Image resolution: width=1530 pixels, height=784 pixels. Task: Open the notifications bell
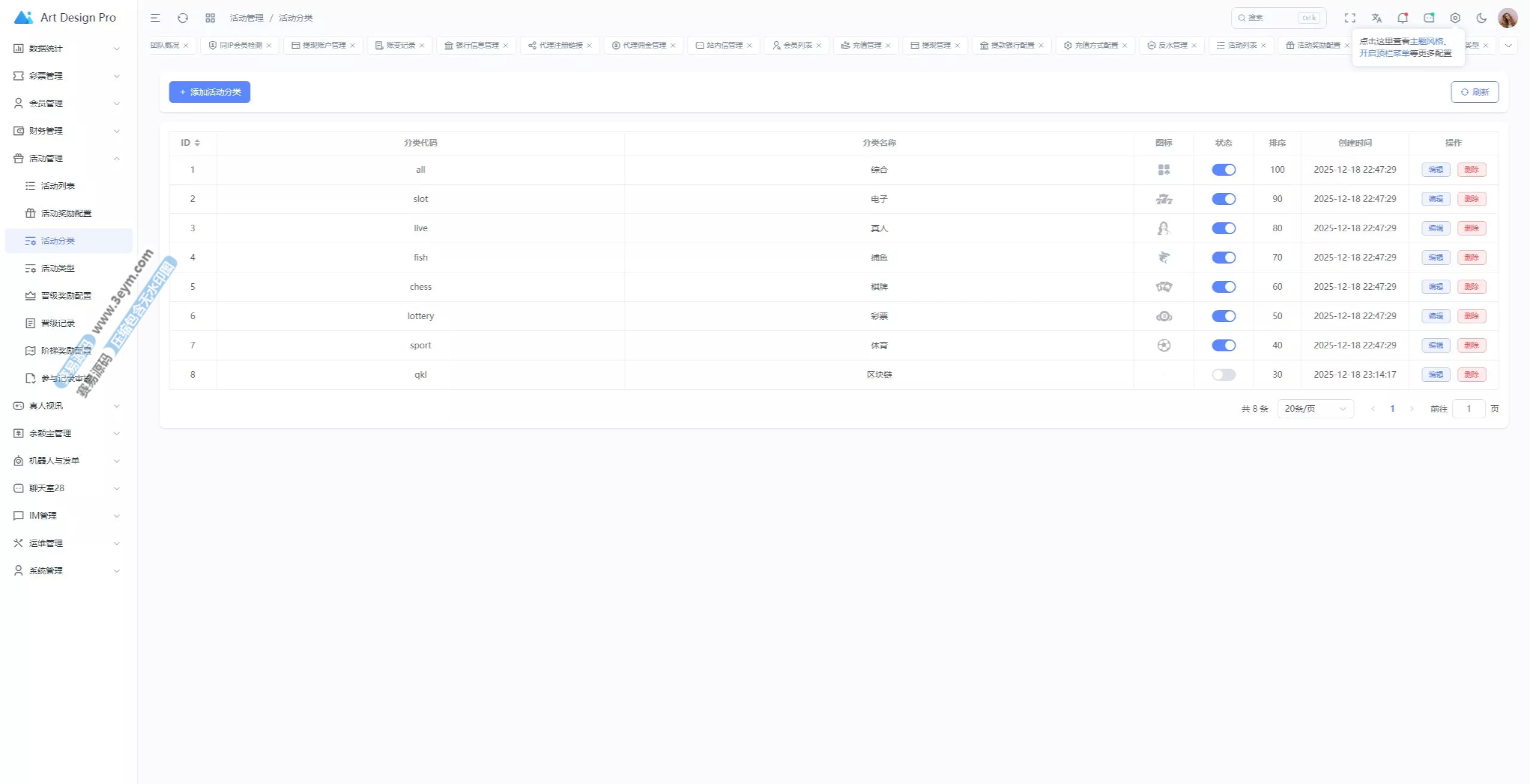[1402, 18]
